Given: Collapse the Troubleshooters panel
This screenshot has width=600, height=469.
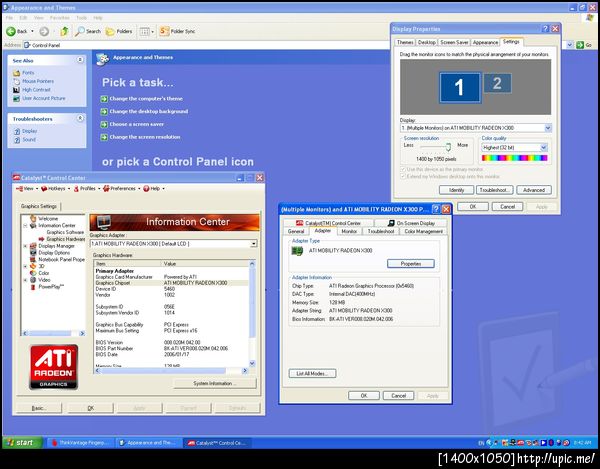Looking at the screenshot, I should click(x=80, y=118).
